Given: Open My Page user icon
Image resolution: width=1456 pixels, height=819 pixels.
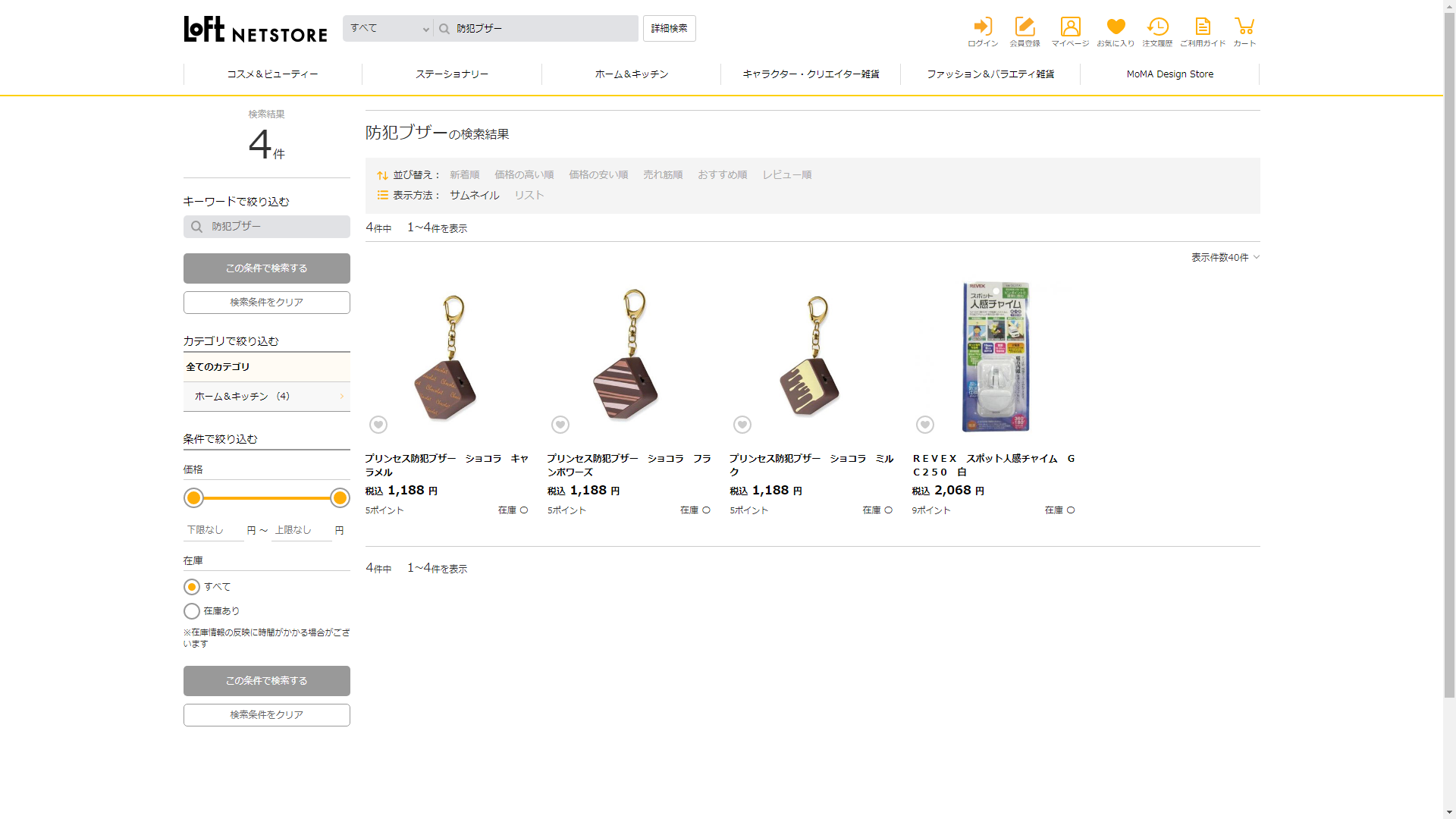Looking at the screenshot, I should click(1070, 27).
